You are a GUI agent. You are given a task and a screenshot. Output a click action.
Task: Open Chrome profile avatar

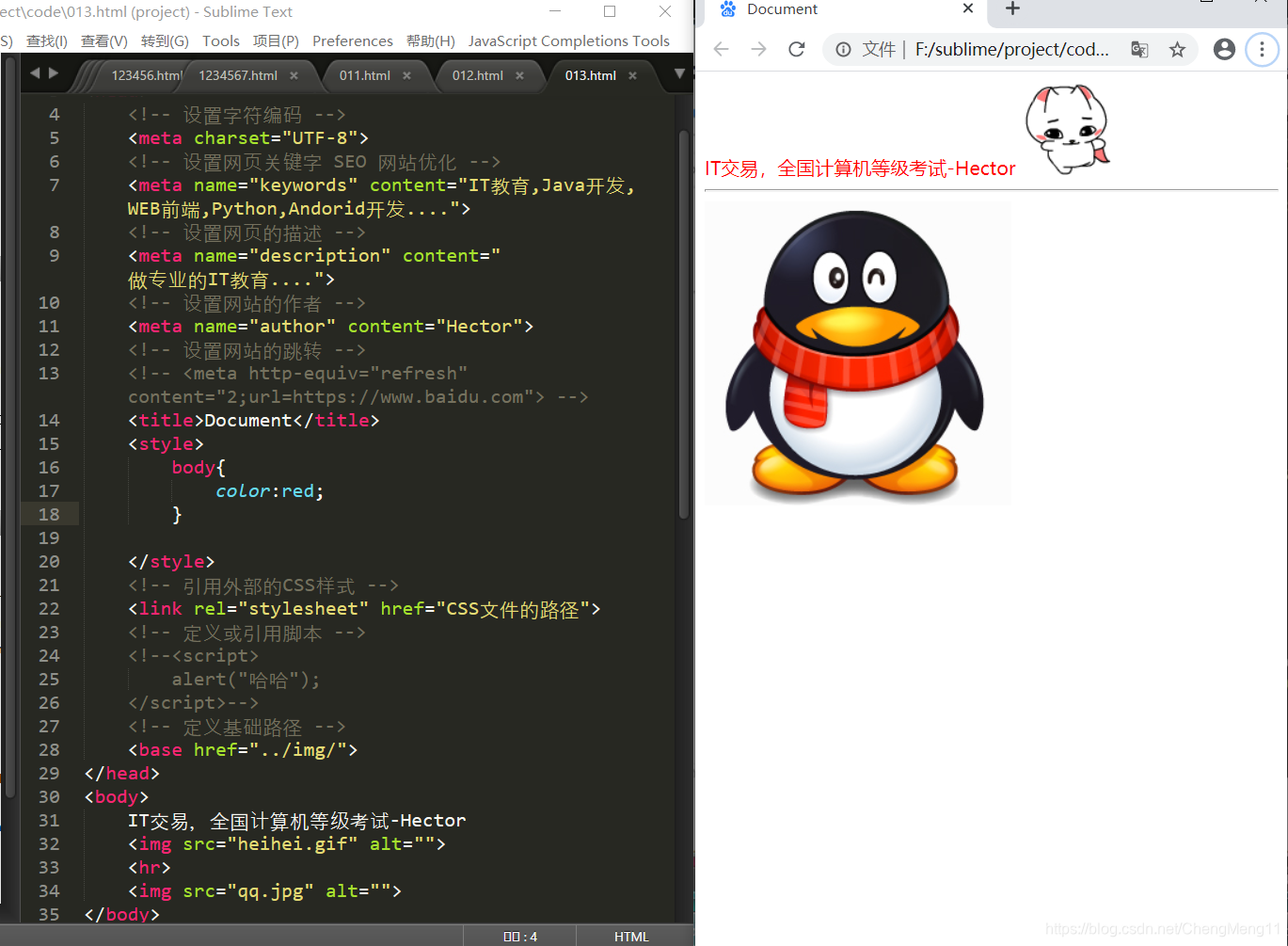tap(1224, 49)
